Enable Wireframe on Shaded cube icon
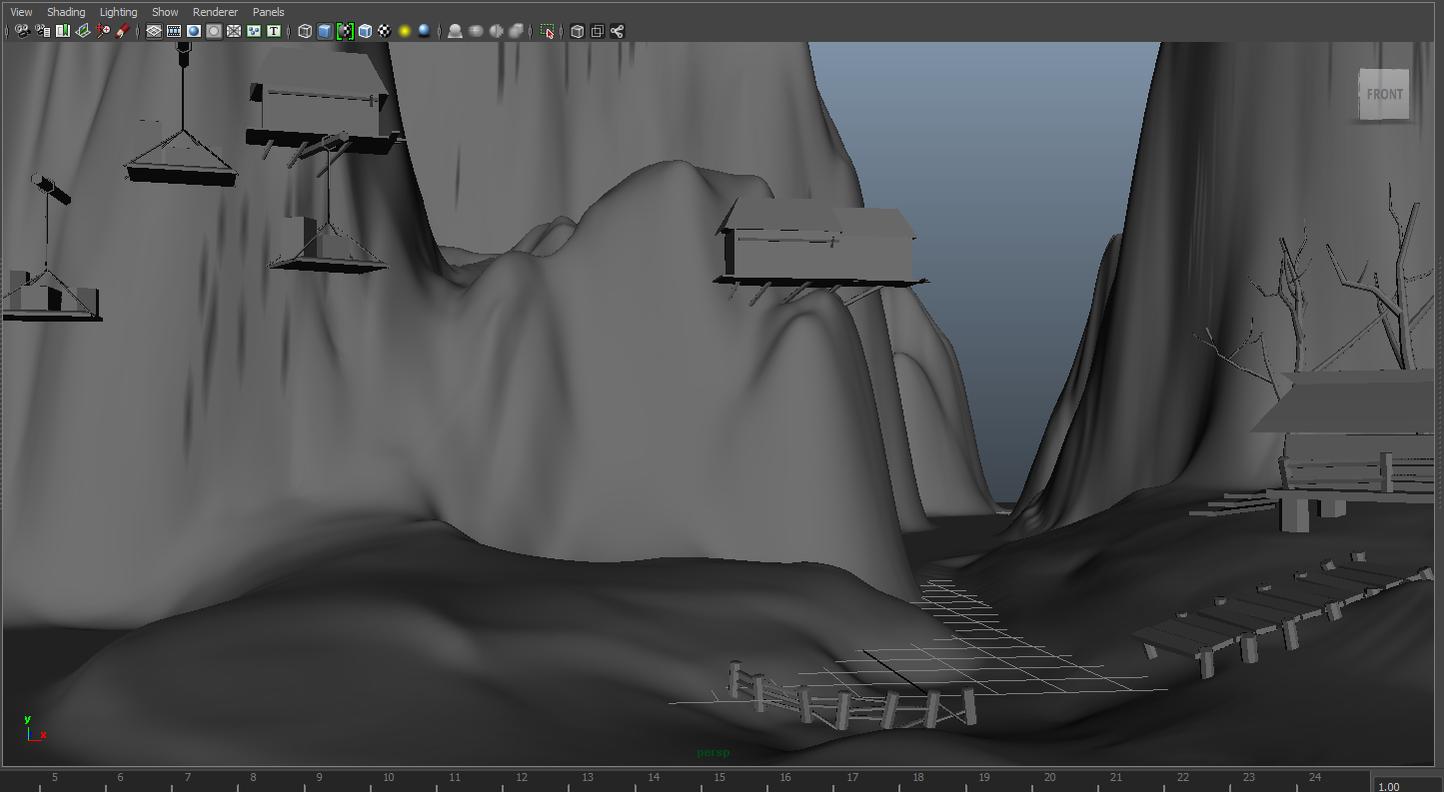The height and width of the screenshot is (792, 1444). 365,31
